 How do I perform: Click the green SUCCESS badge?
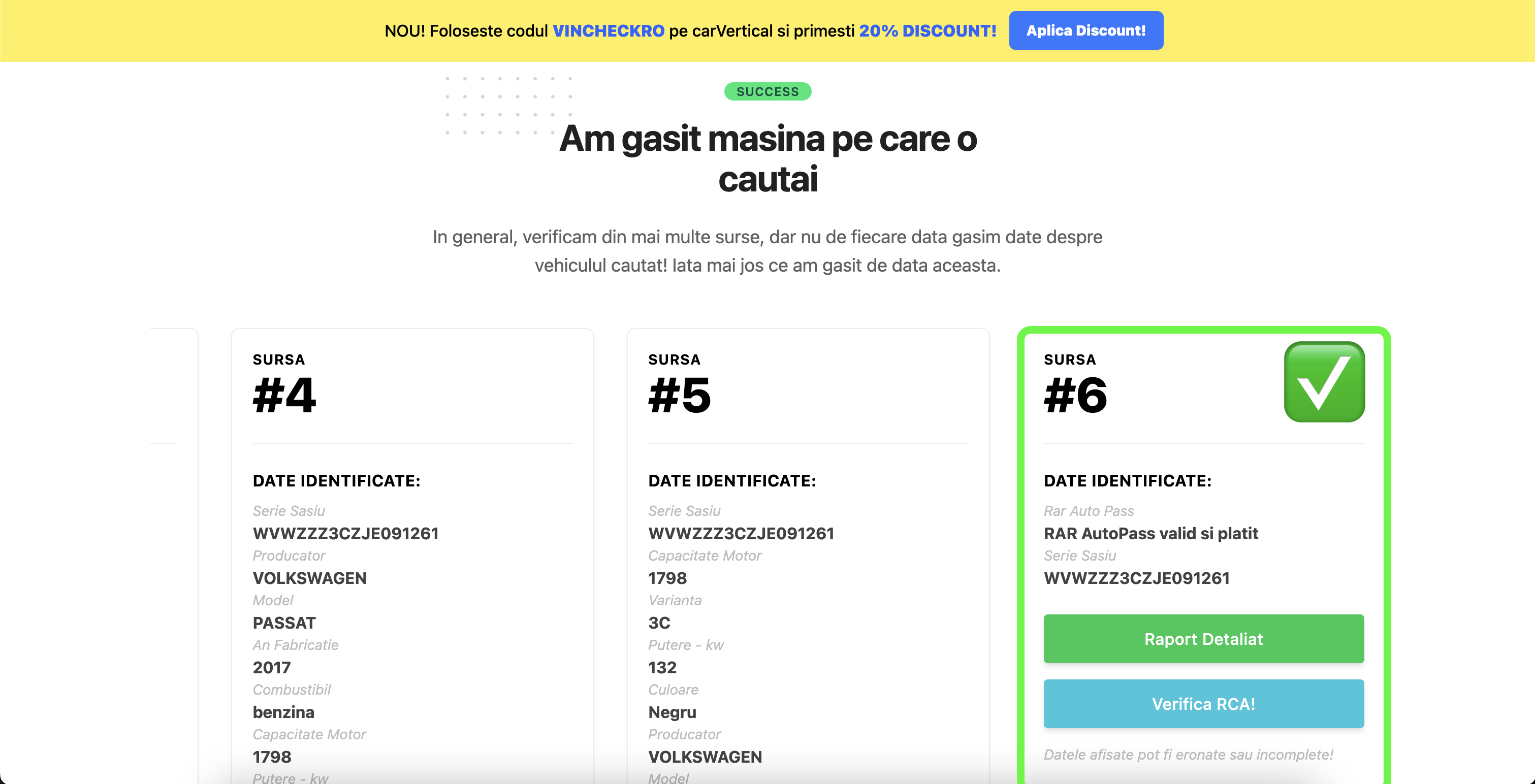pos(767,92)
